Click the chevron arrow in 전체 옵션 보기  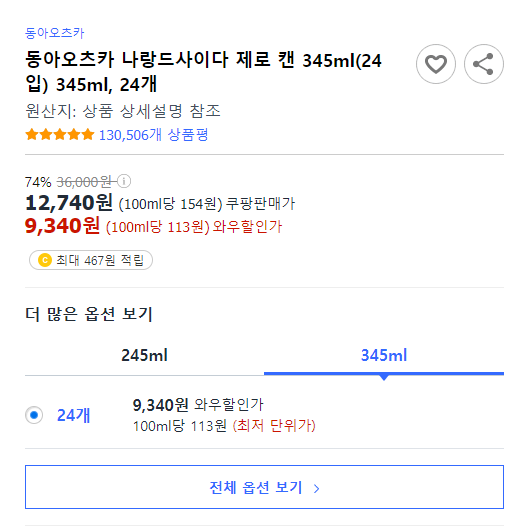[316, 488]
